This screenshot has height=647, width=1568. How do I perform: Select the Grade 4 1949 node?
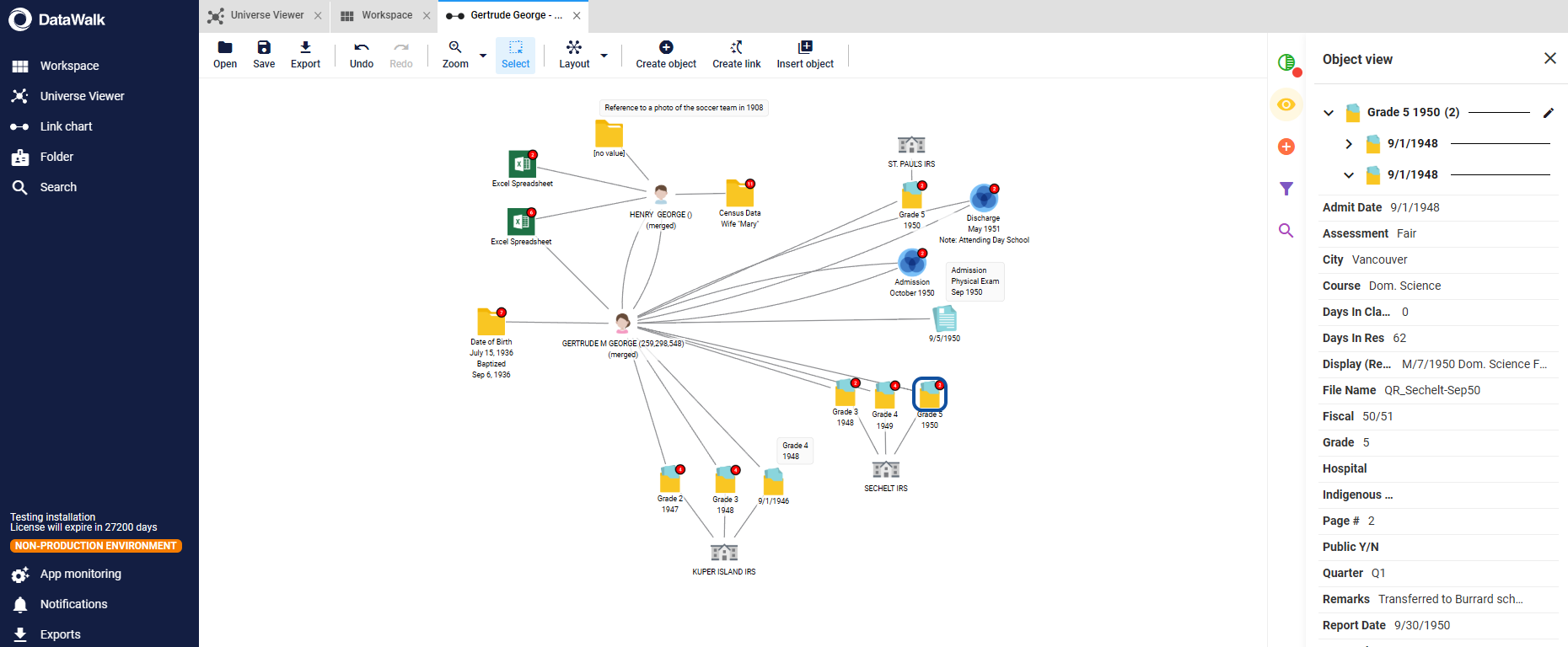click(x=885, y=395)
